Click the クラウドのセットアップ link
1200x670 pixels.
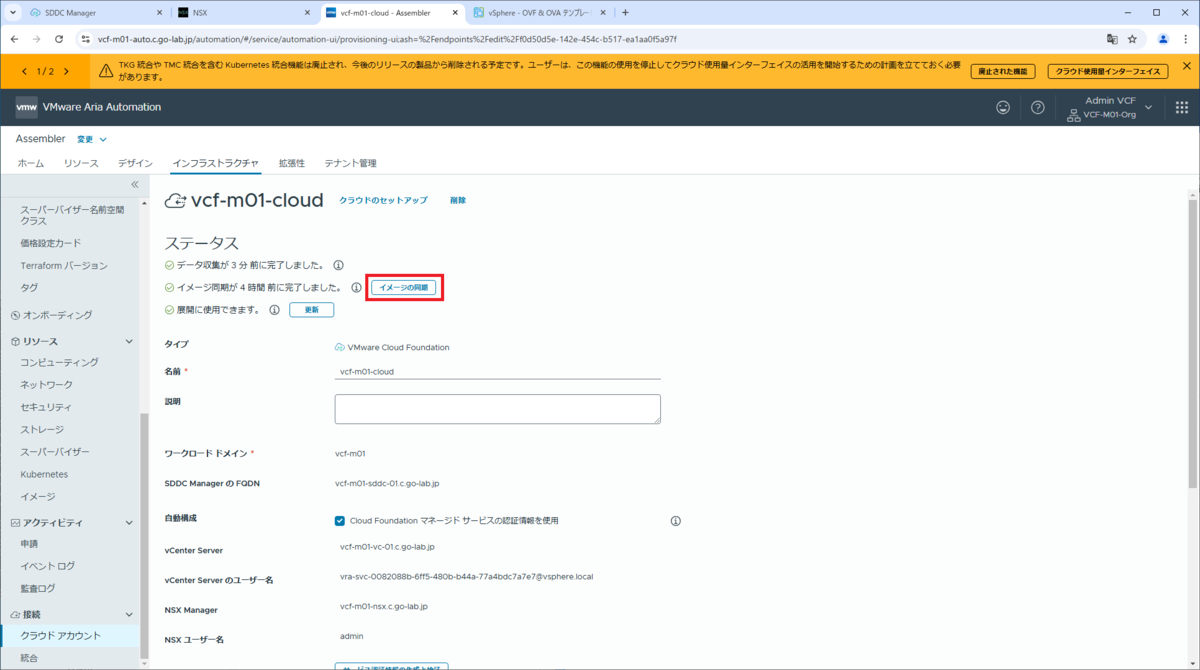(x=383, y=201)
